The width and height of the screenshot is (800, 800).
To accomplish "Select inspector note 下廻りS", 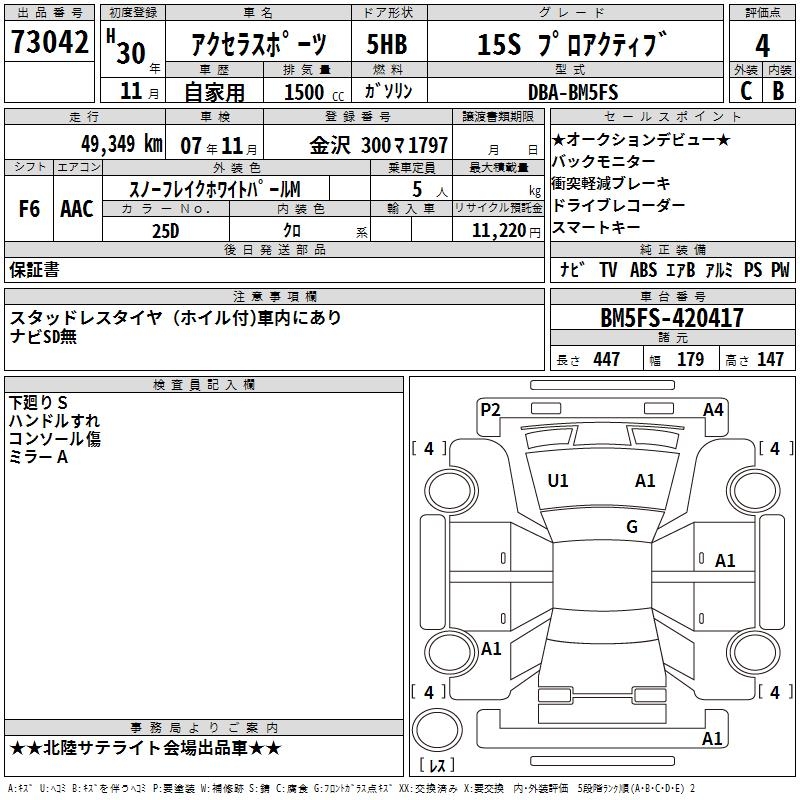I will click(38, 403).
